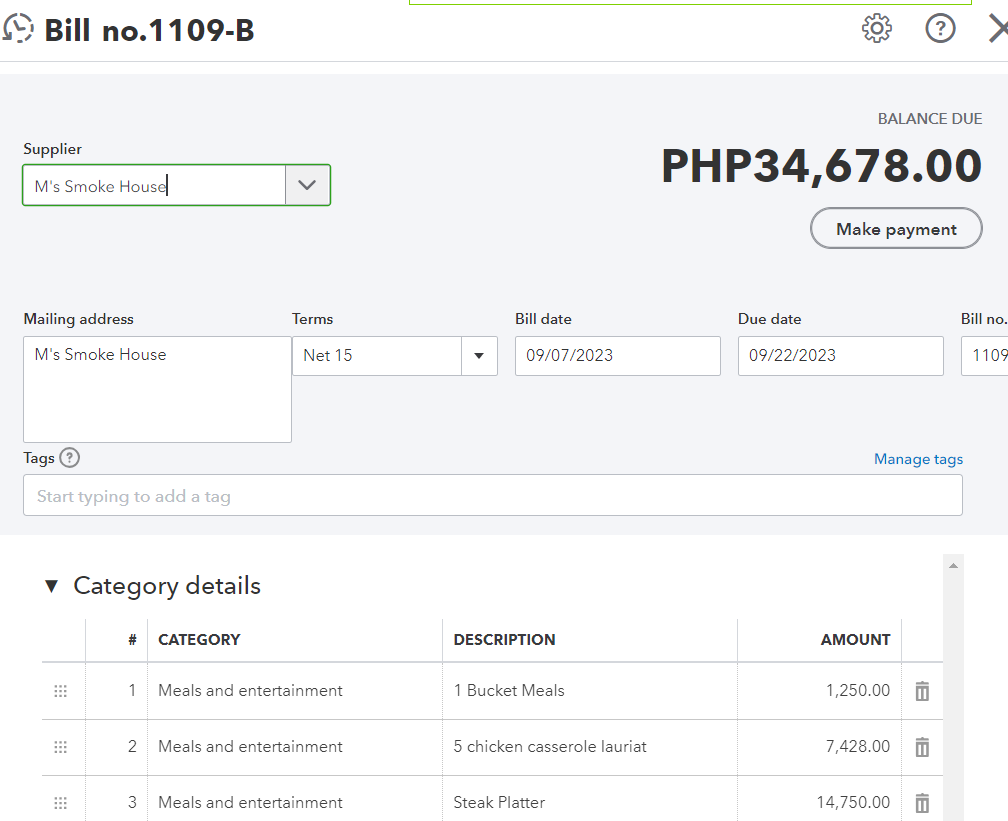The height and width of the screenshot is (821, 1008).
Task: Click the Bill date field
Action: 617,356
